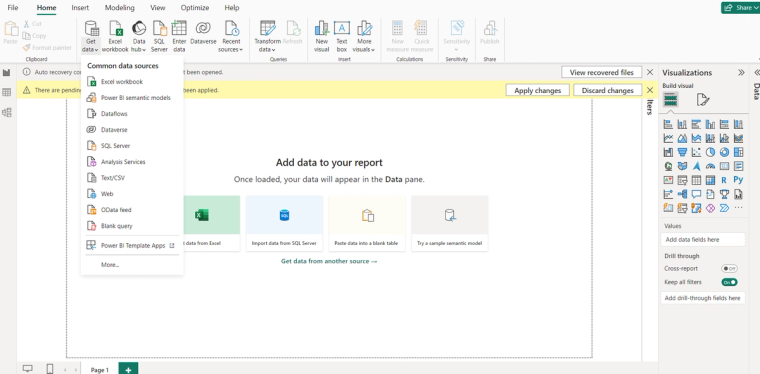Screen dimensions: 760x374
Task: Click Apply changes button
Action: click(x=538, y=90)
